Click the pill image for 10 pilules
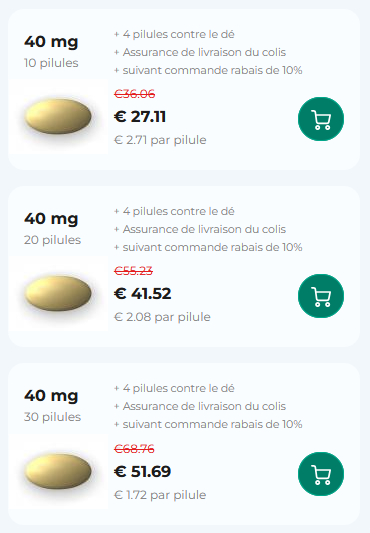This screenshot has width=370, height=533. pos(58,116)
